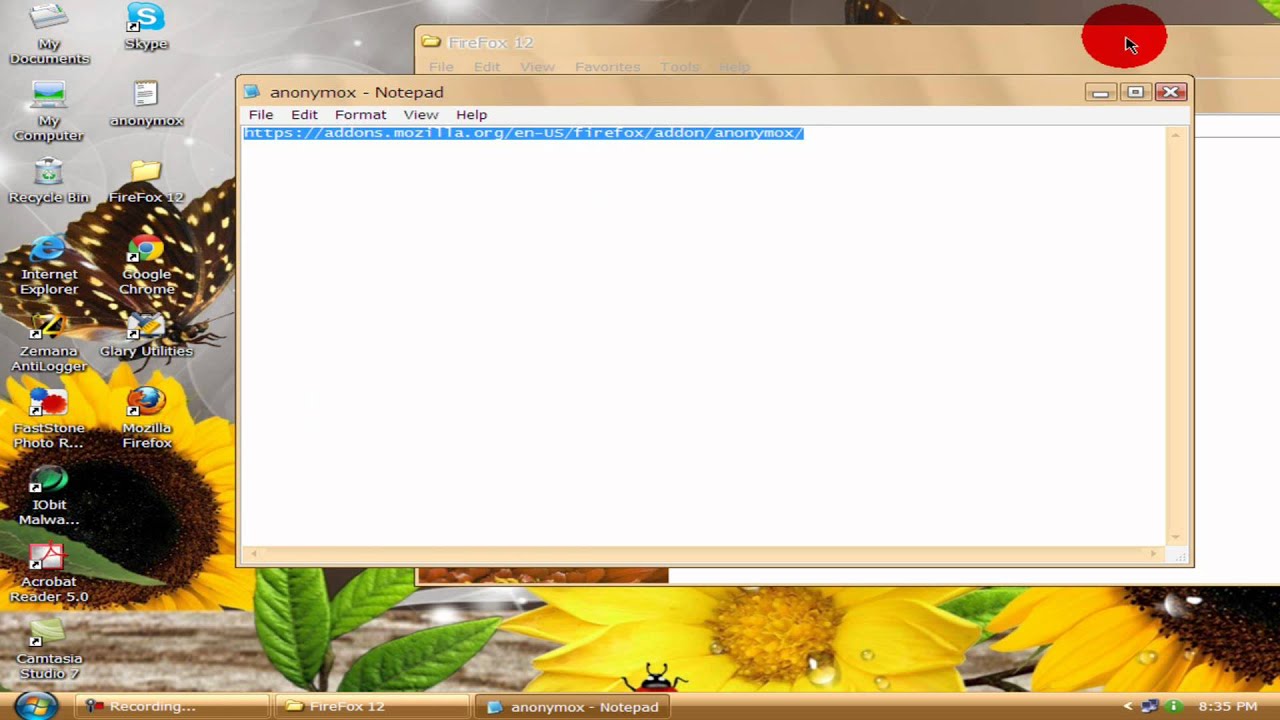Open Notepad Help menu
1280x720 pixels.
471,115
